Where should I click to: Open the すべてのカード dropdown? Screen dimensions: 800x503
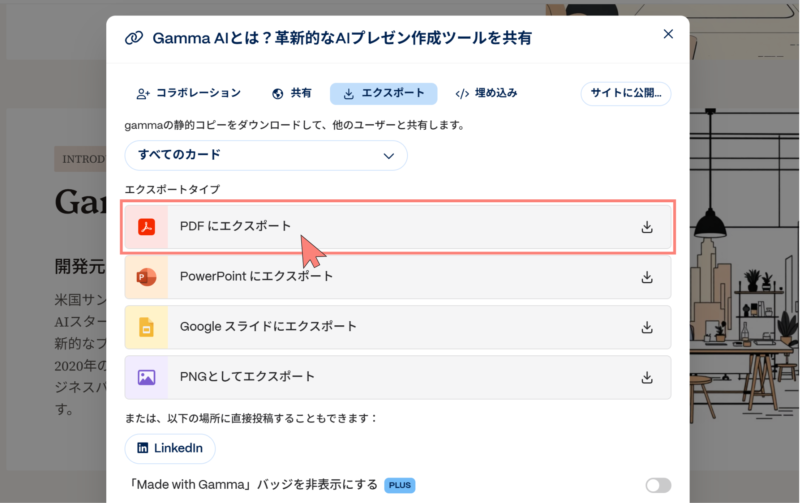coord(265,155)
